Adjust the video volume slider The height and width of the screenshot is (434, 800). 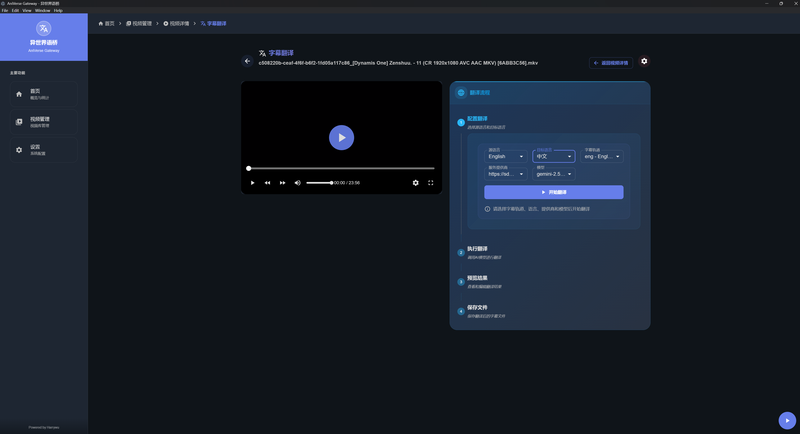[x=318, y=183]
